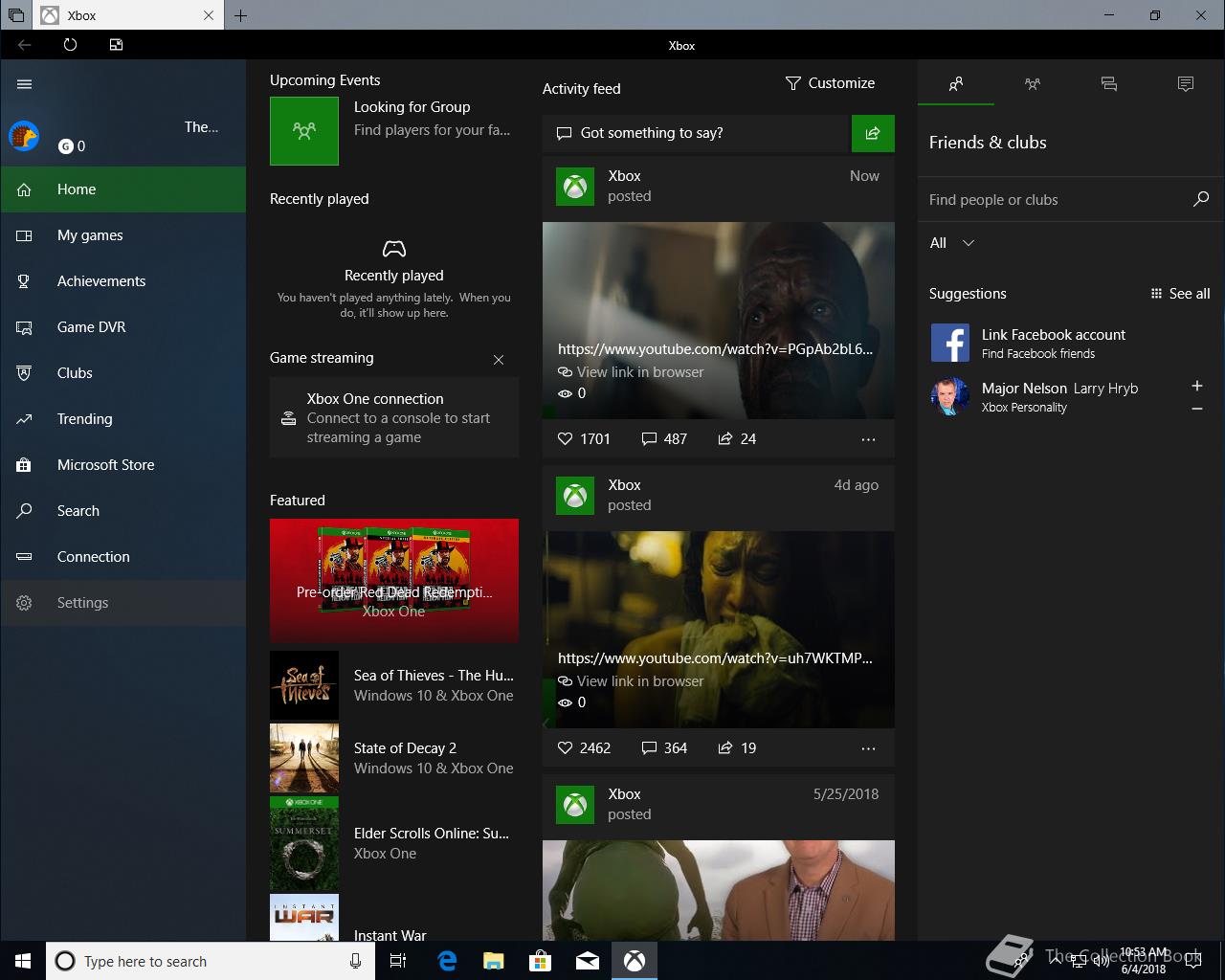The width and height of the screenshot is (1225, 980).
Task: Open Trending page
Action: point(122,419)
